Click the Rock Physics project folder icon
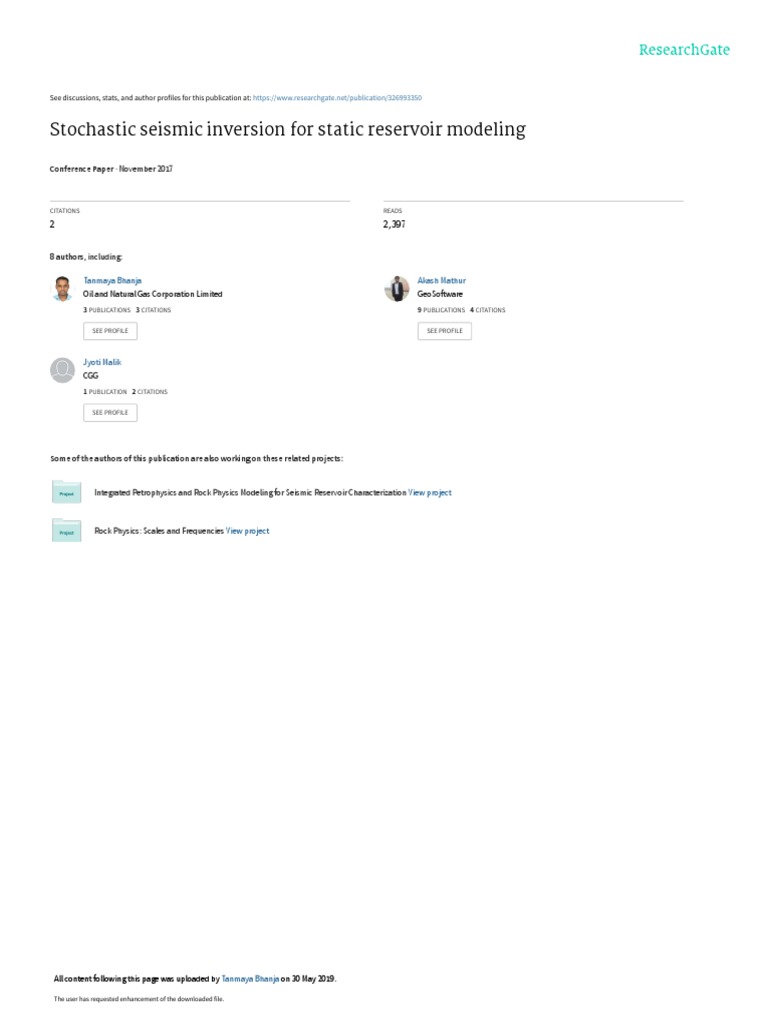768x1024 pixels. [x=66, y=531]
